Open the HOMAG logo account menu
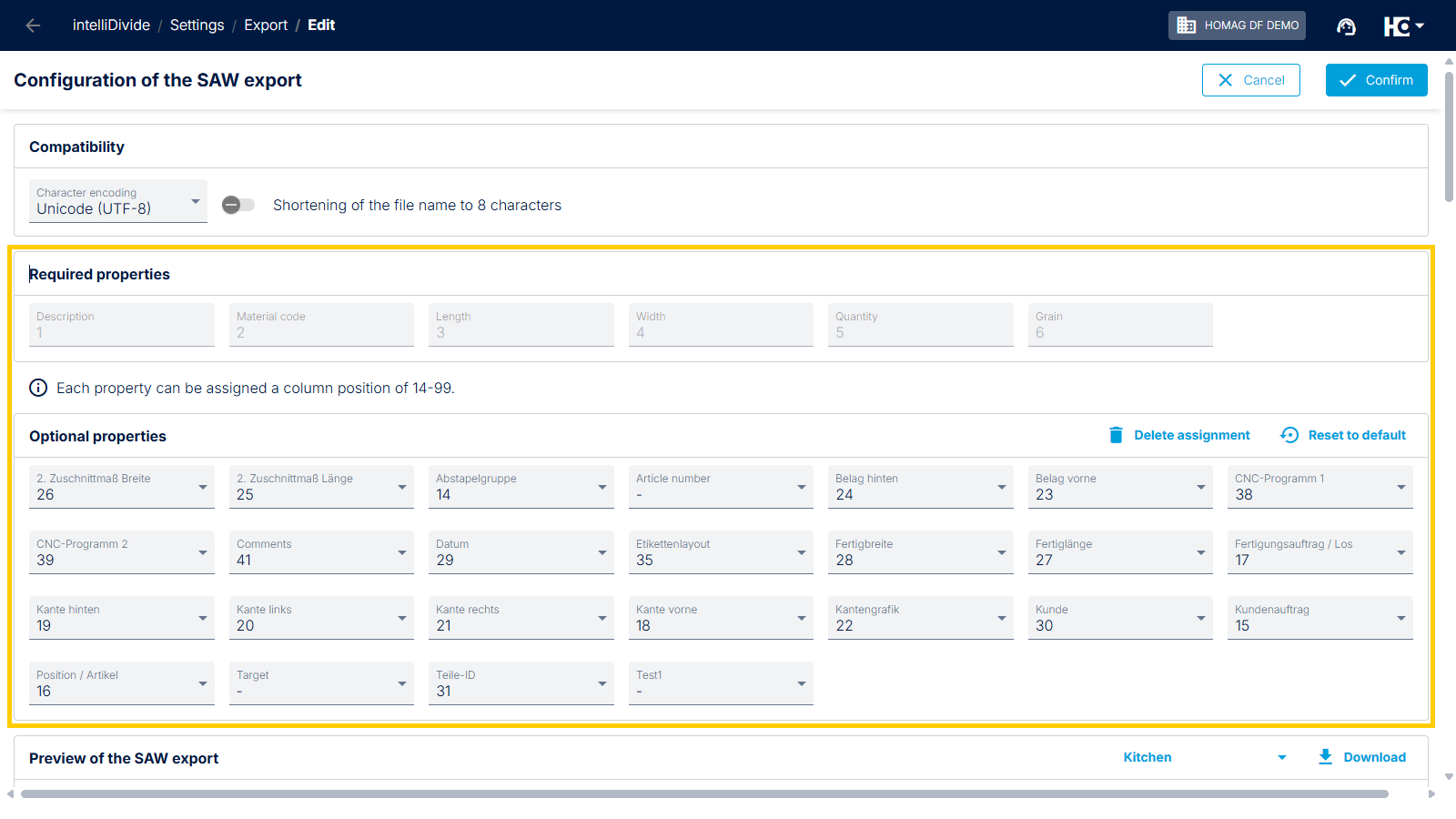 coord(1403,26)
